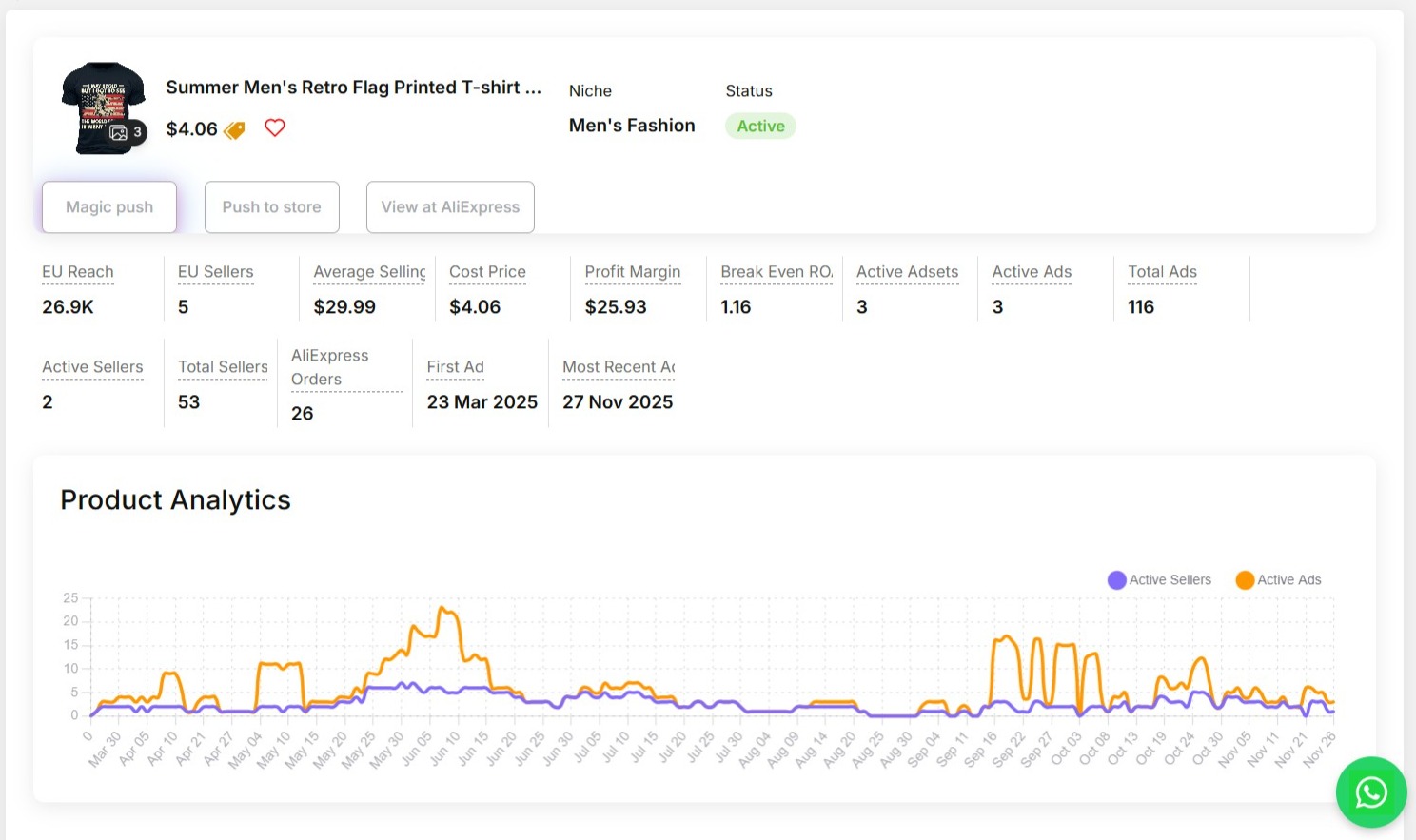Click the EU Reach metric label
1416x840 pixels.
(x=78, y=272)
